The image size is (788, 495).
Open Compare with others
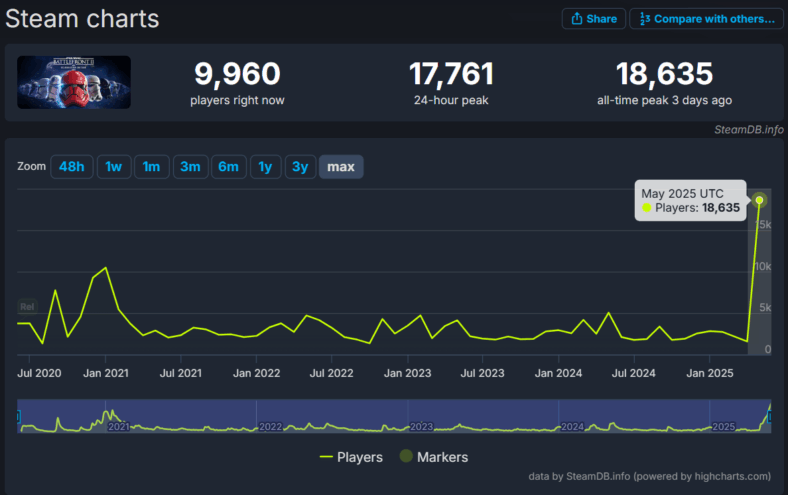706,19
